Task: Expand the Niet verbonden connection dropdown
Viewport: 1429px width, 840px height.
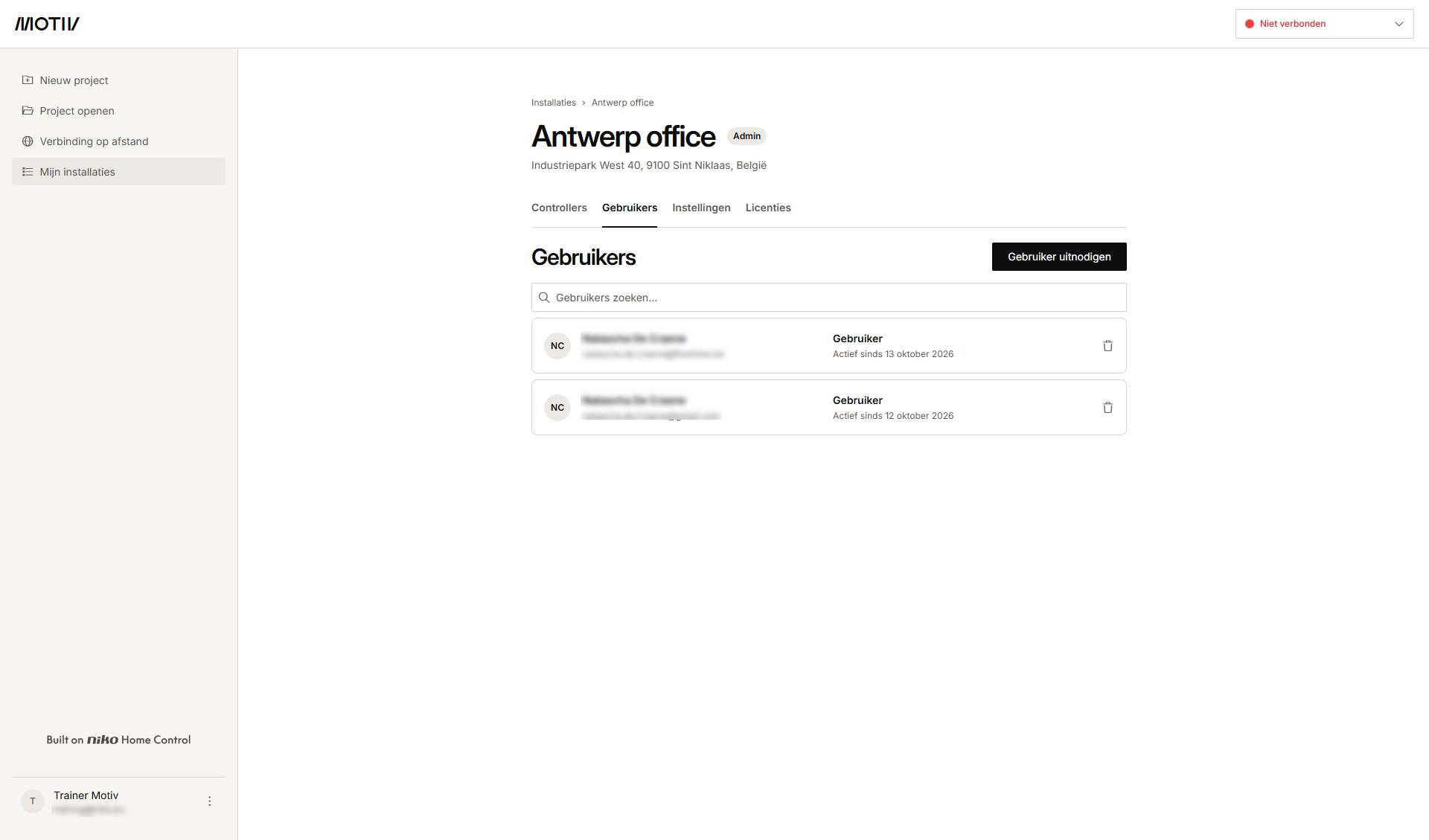Action: coord(1324,24)
